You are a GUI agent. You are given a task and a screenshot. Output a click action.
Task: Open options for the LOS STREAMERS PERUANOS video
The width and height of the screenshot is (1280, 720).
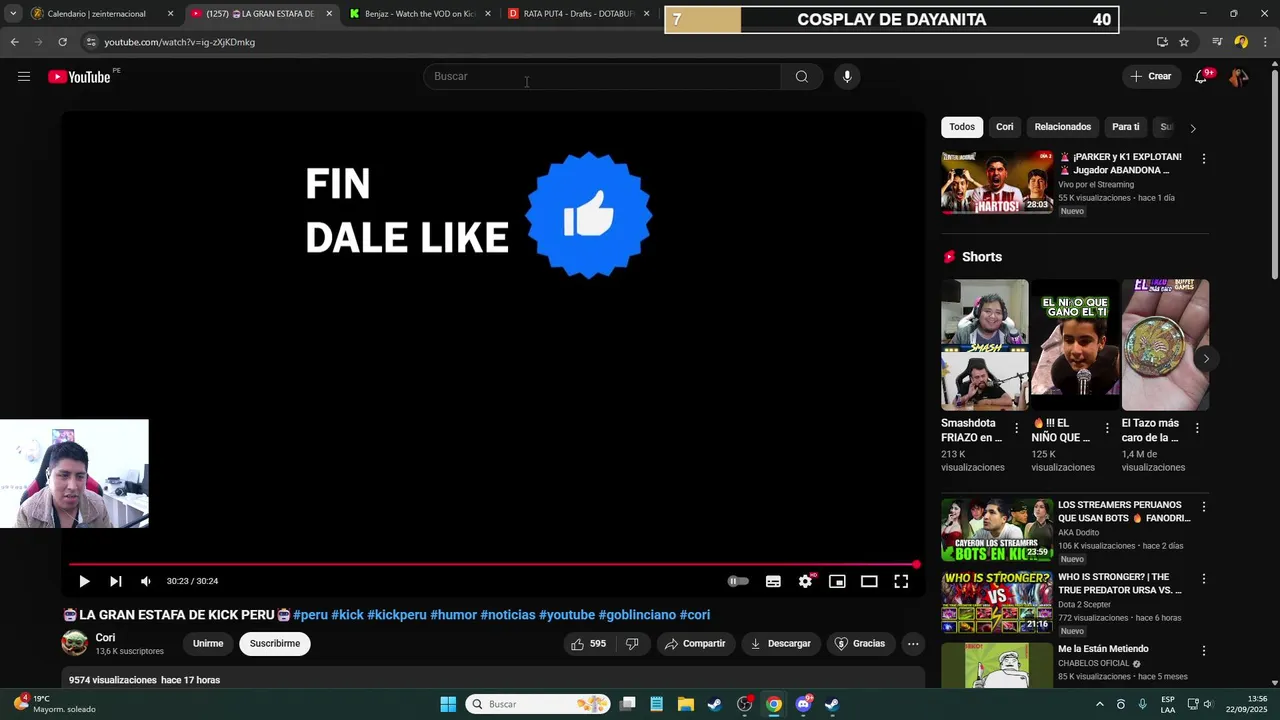1204,507
